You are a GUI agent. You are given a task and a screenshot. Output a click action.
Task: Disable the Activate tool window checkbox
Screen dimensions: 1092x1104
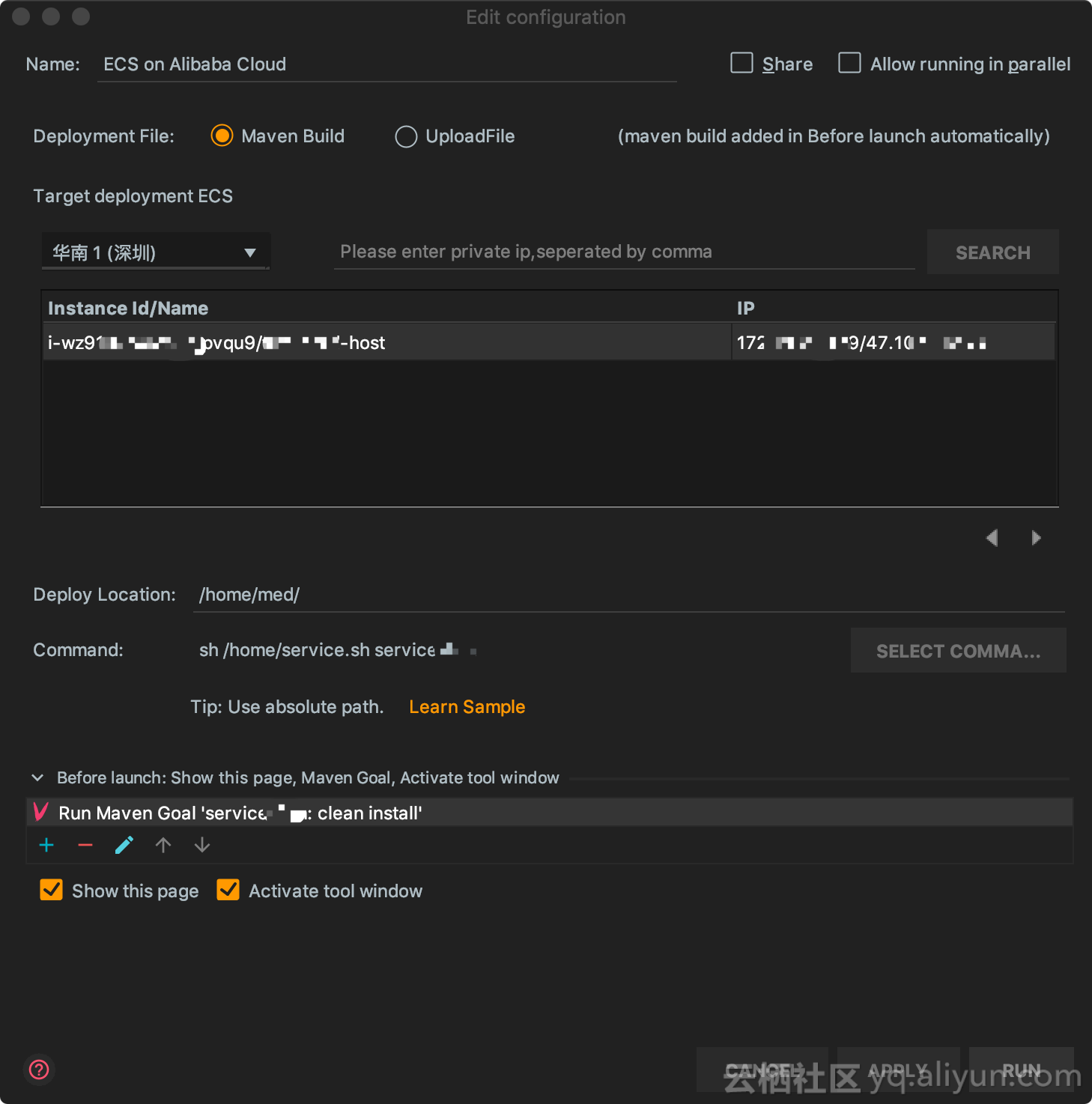pyautogui.click(x=228, y=890)
